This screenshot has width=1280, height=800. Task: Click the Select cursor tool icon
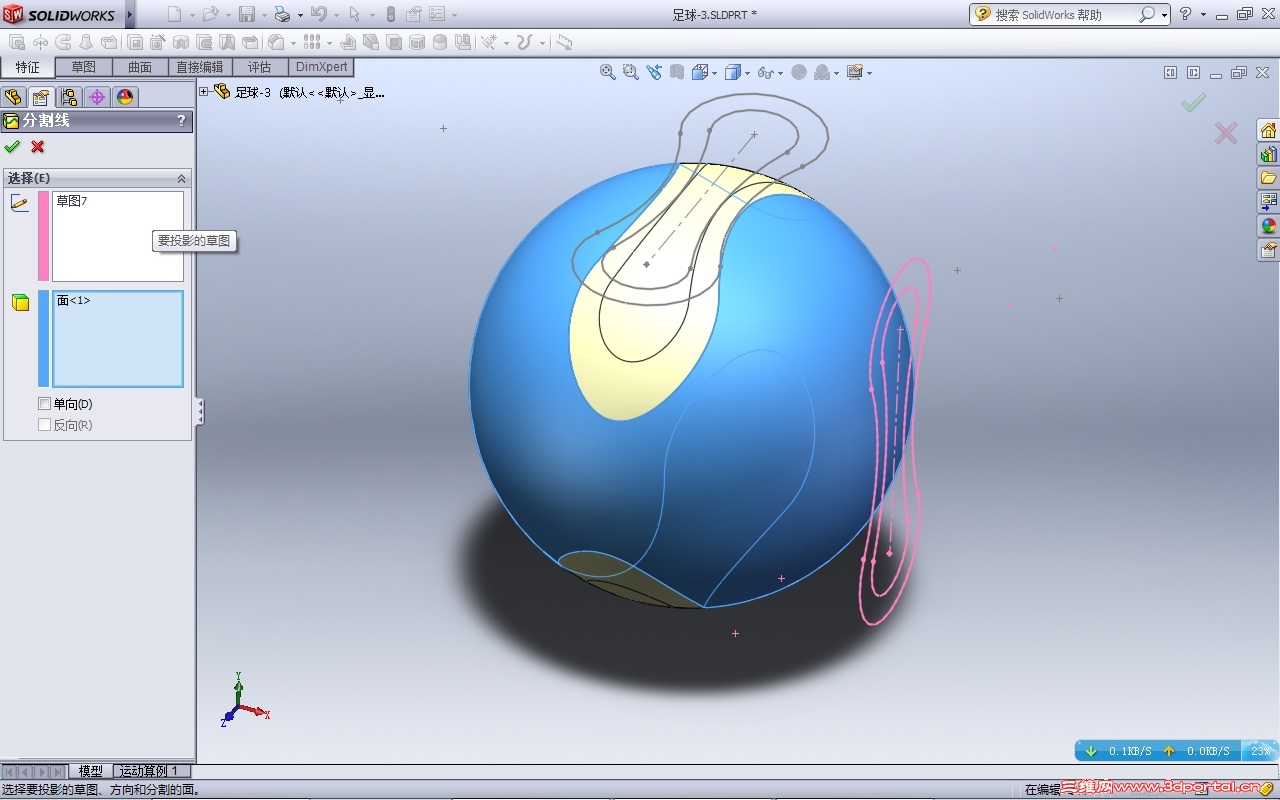click(354, 14)
